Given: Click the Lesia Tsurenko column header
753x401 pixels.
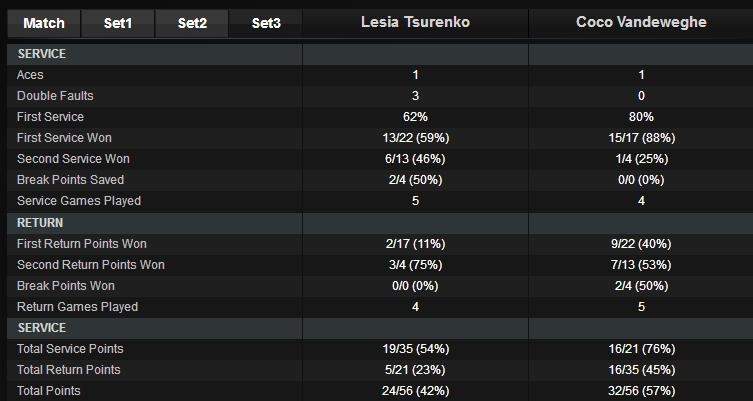Looking at the screenshot, I should click(x=415, y=22).
